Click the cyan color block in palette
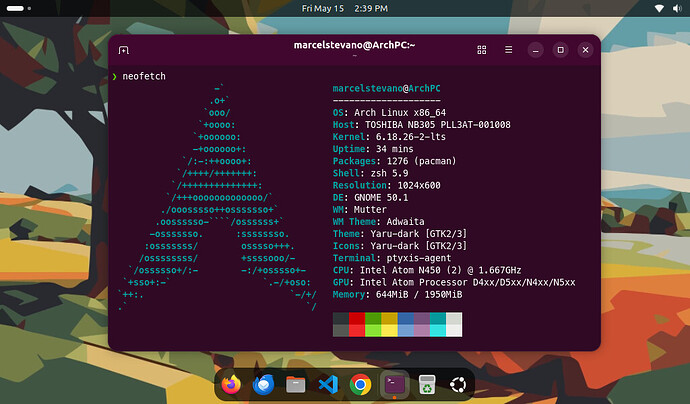This screenshot has width=690, height=404. click(x=438, y=325)
